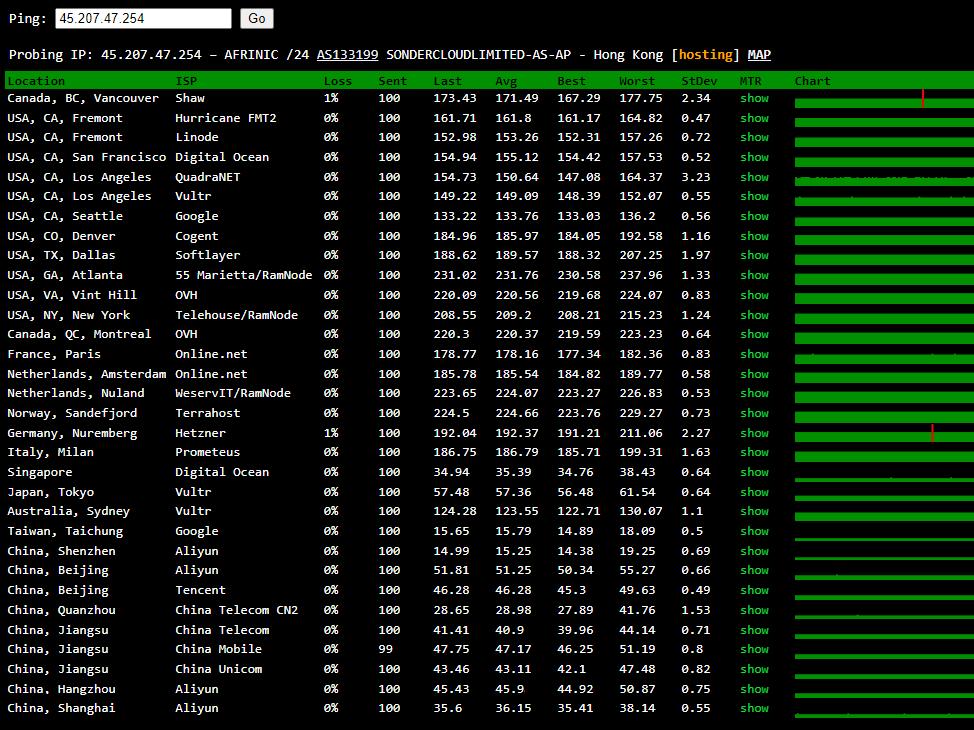The width and height of the screenshot is (974, 730).
Task: Click the Nuremberg Hetzner latency chart bar
Action: [884, 436]
